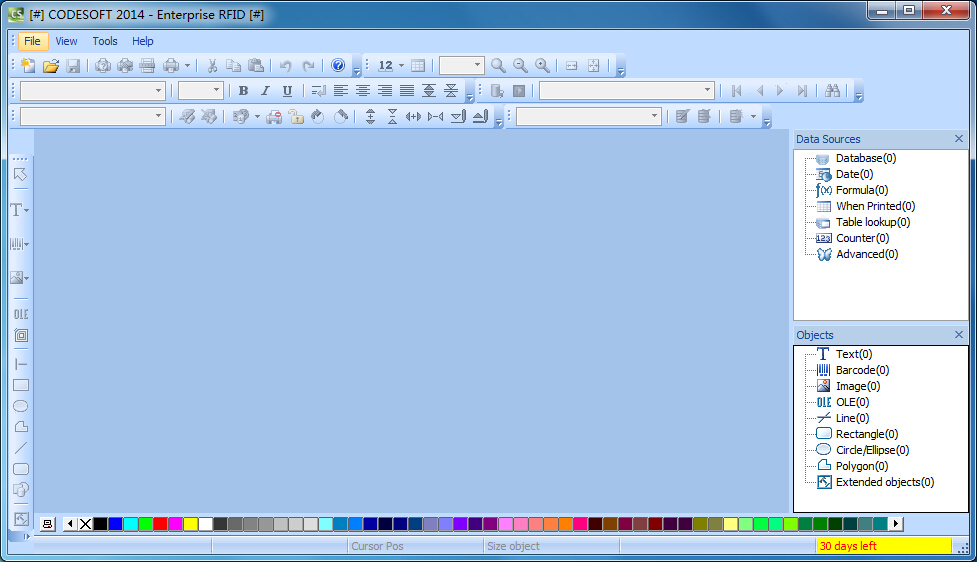This screenshot has width=977, height=562.
Task: Click the New document icon
Action: pyautogui.click(x=28, y=65)
